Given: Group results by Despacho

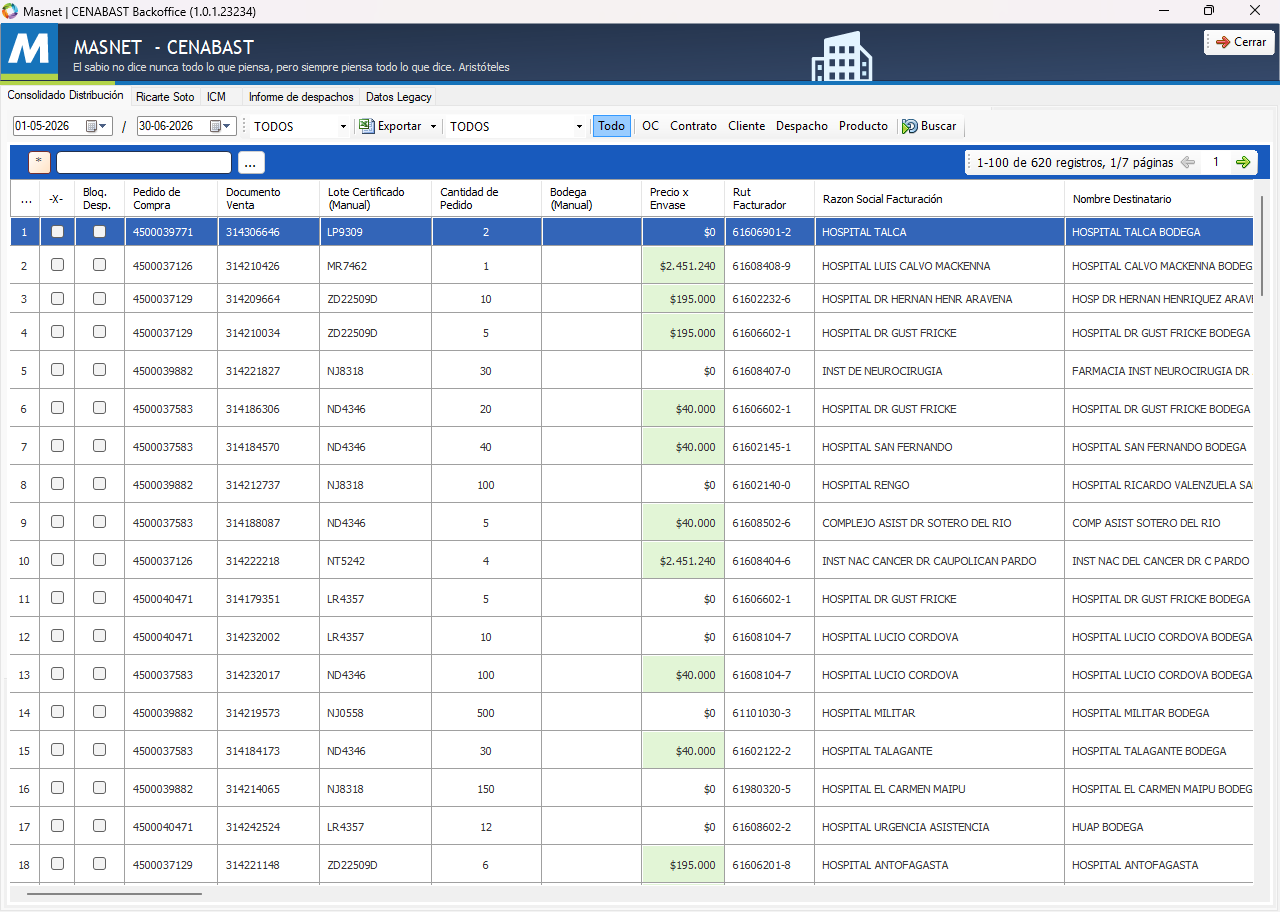Looking at the screenshot, I should (802, 126).
